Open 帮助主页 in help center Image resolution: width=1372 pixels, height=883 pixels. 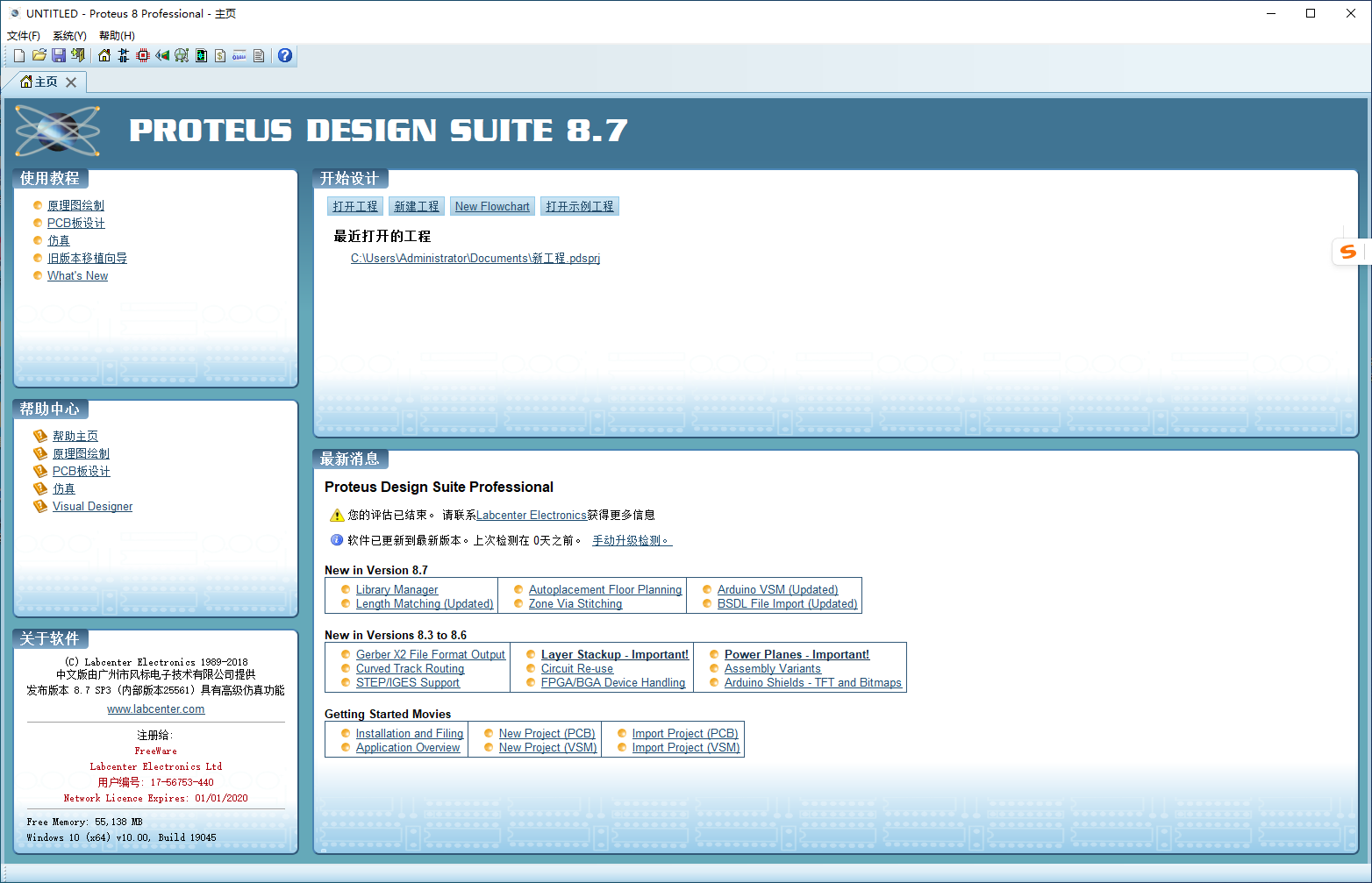[75, 436]
